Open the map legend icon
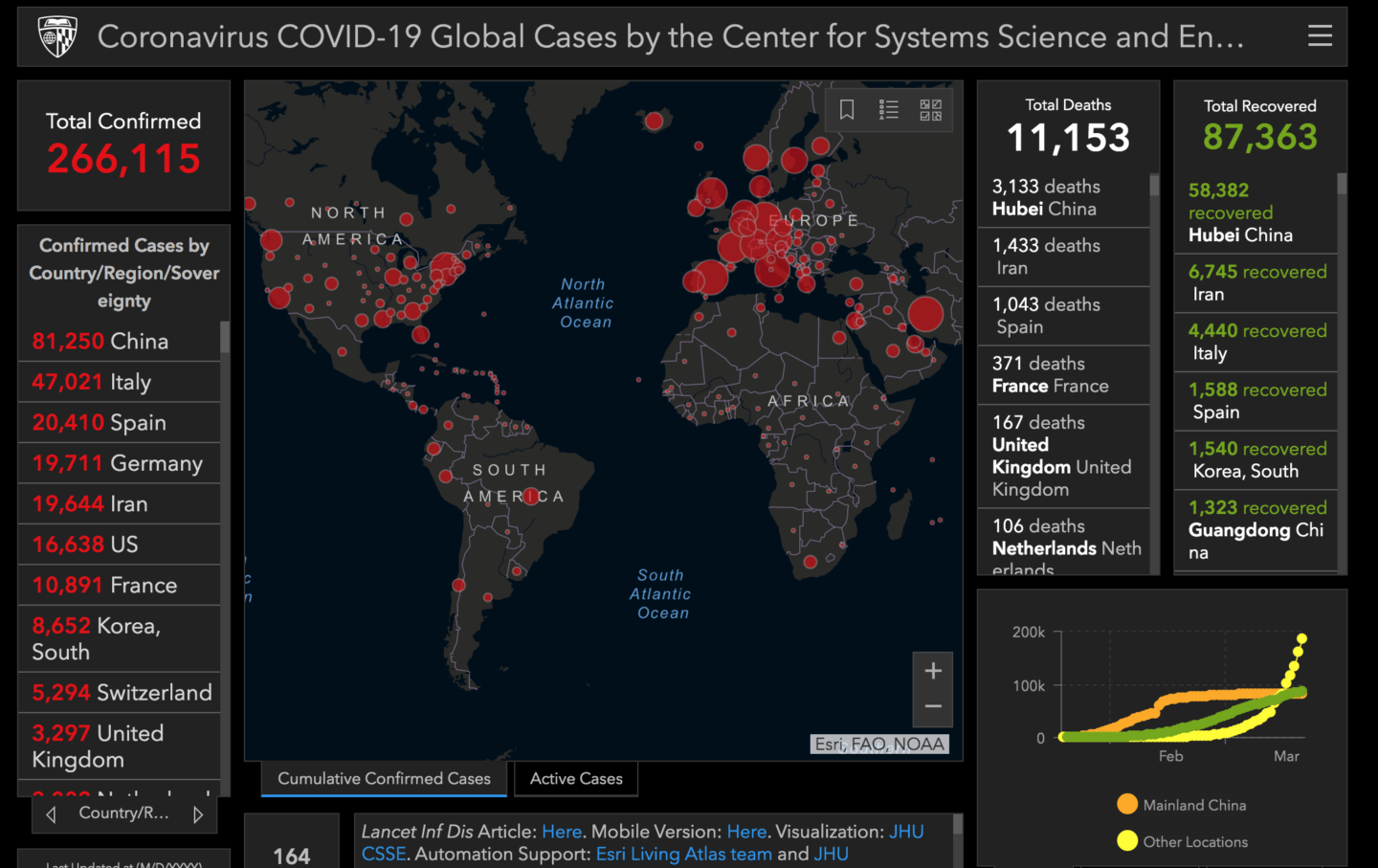This screenshot has width=1378, height=868. pyautogui.click(x=888, y=109)
